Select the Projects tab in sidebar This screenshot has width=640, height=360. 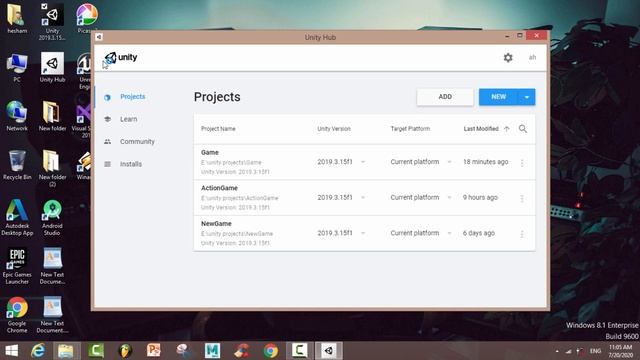click(x=133, y=97)
